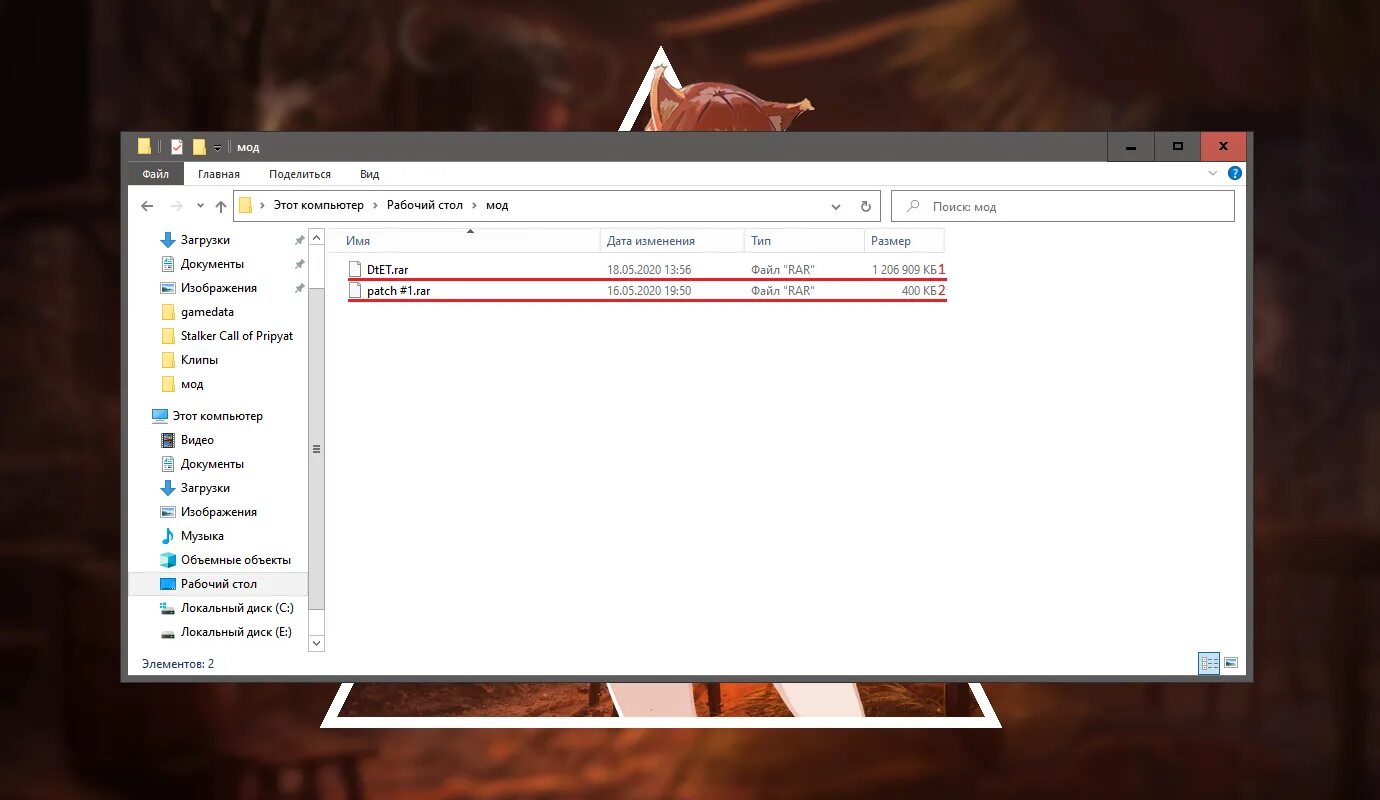
Task: Click navigation pane scrollbar up arrow
Action: 317,238
